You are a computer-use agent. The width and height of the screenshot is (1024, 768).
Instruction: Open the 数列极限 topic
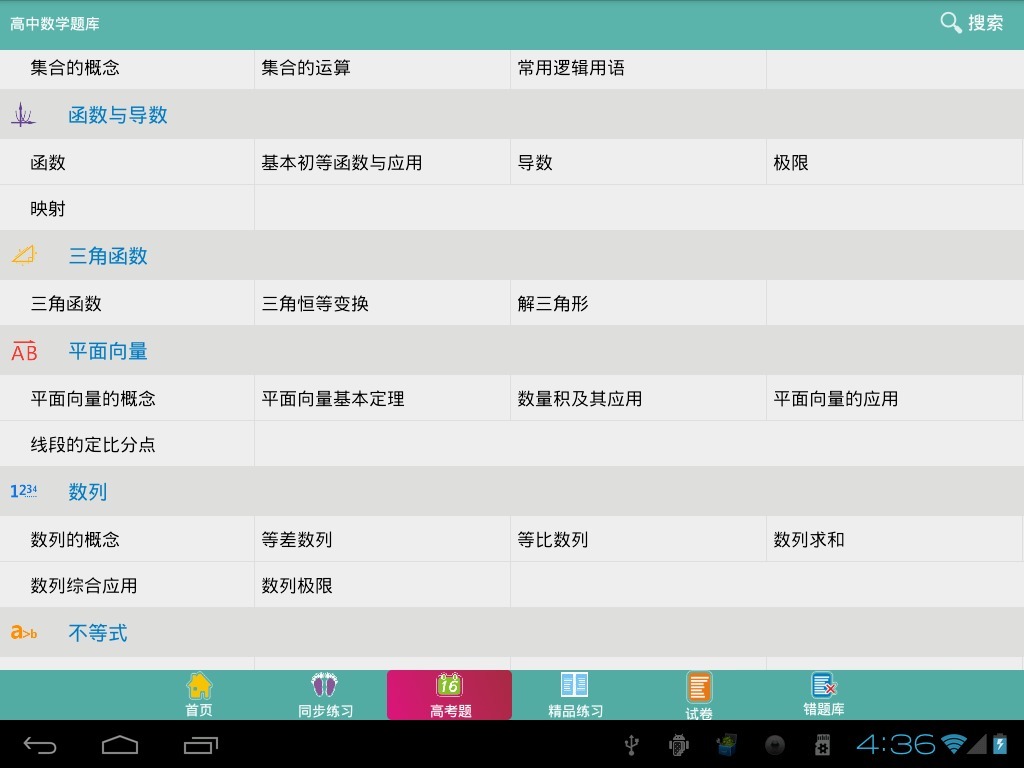tap(297, 586)
